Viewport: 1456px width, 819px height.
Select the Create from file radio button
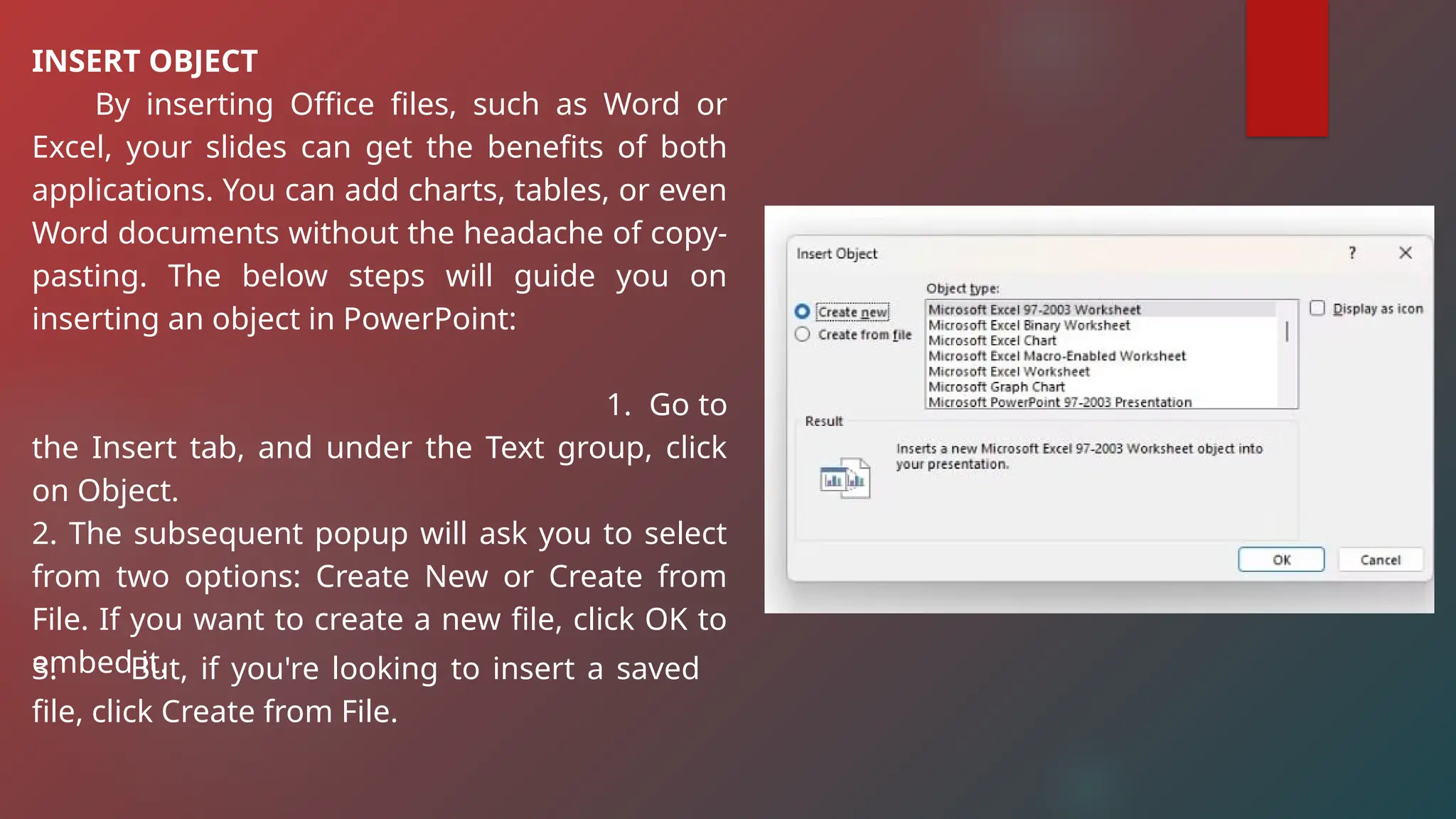coord(803,334)
